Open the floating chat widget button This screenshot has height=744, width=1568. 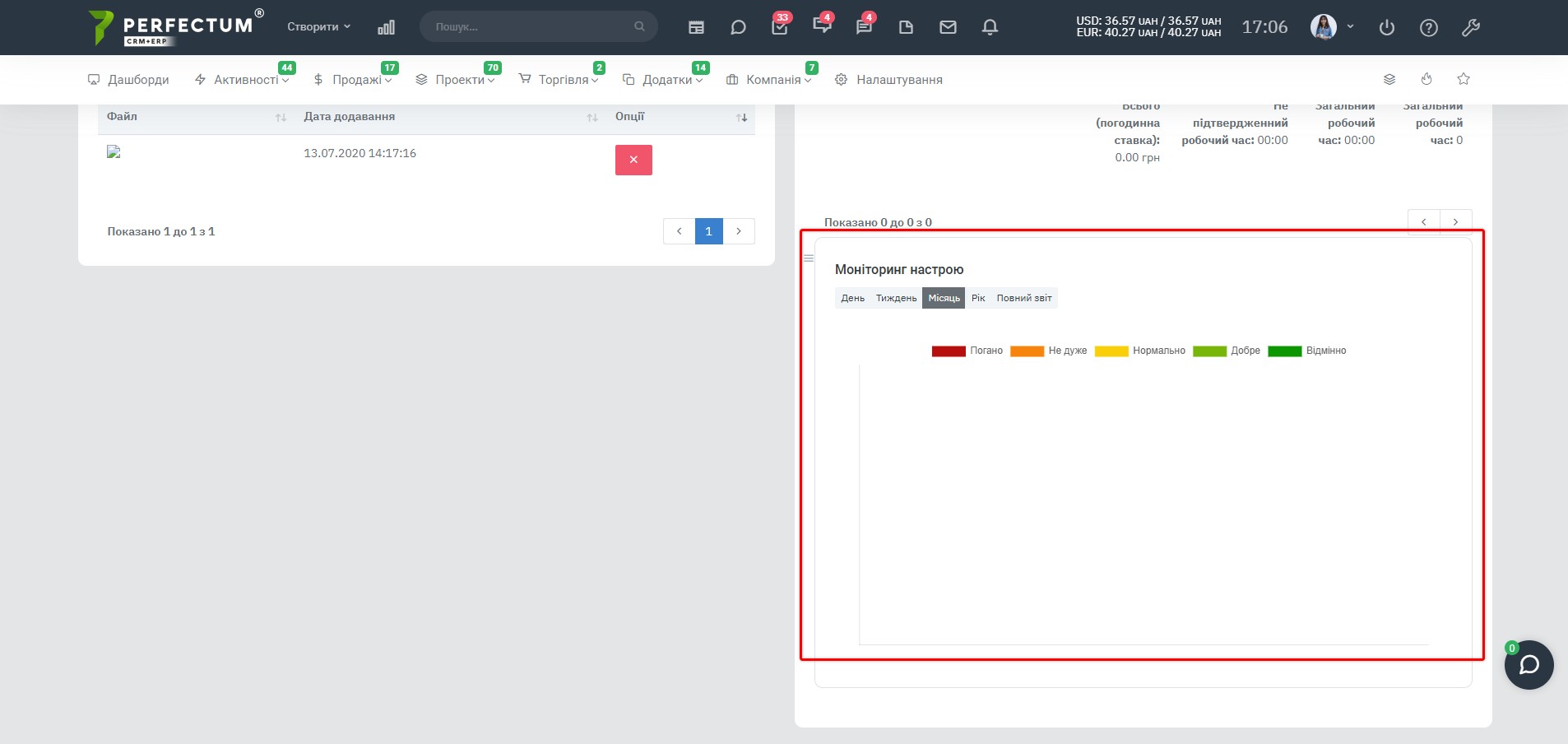pos(1529,665)
